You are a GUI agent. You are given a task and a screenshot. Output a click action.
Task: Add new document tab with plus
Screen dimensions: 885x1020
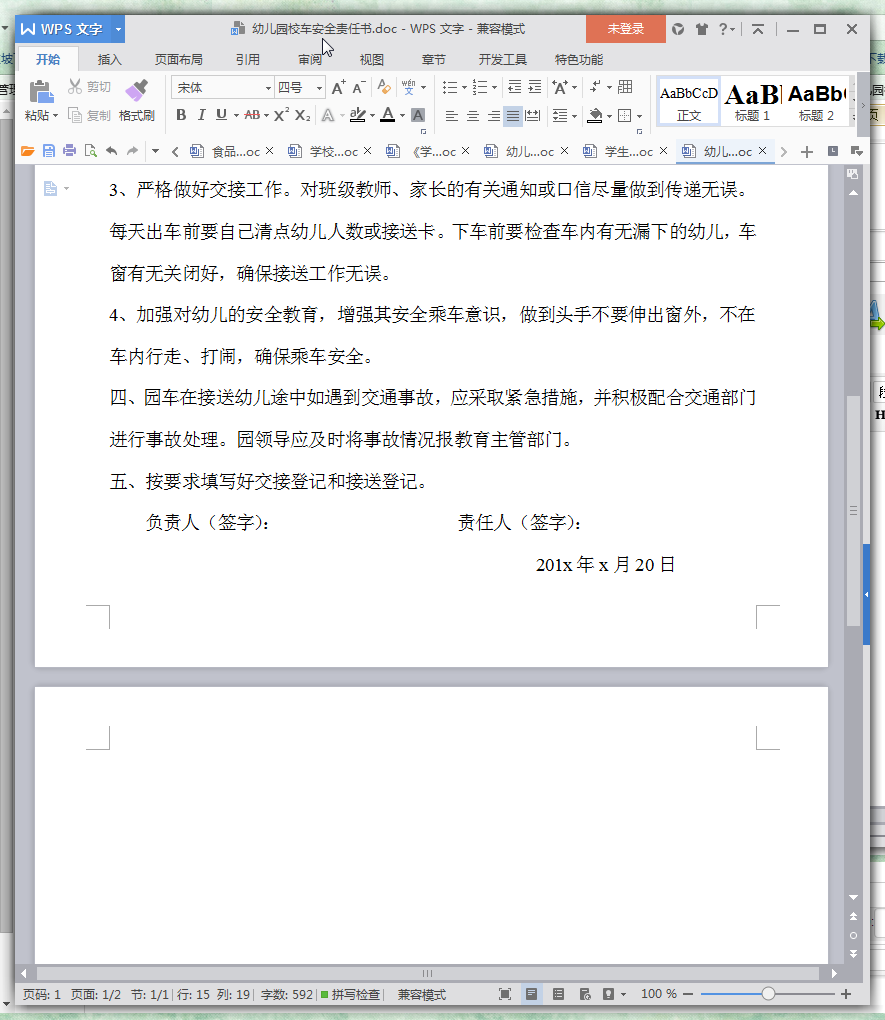(807, 152)
